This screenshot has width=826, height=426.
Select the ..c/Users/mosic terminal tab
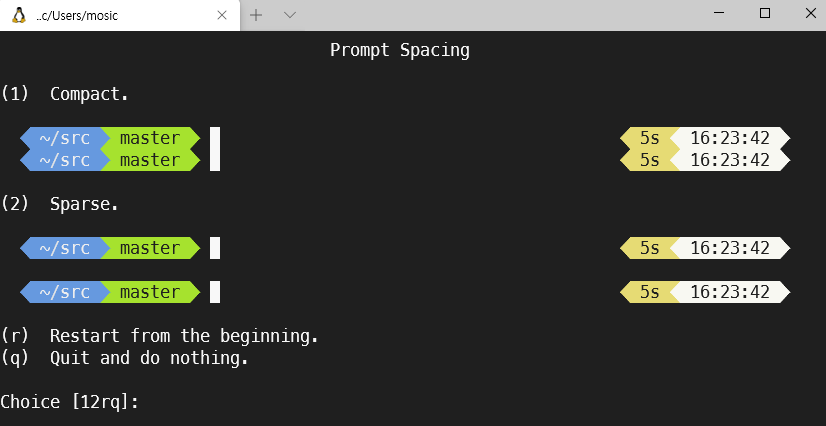[120, 15]
